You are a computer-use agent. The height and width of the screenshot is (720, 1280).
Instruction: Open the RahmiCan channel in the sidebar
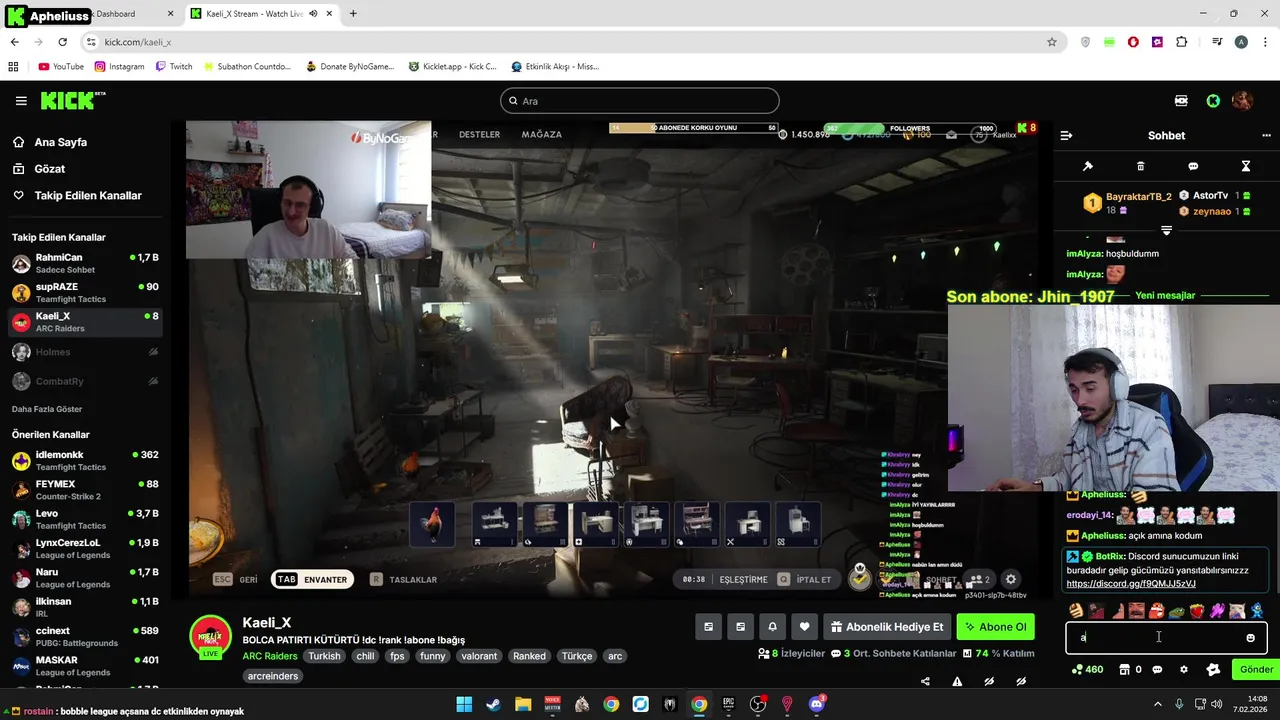[x=85, y=264]
